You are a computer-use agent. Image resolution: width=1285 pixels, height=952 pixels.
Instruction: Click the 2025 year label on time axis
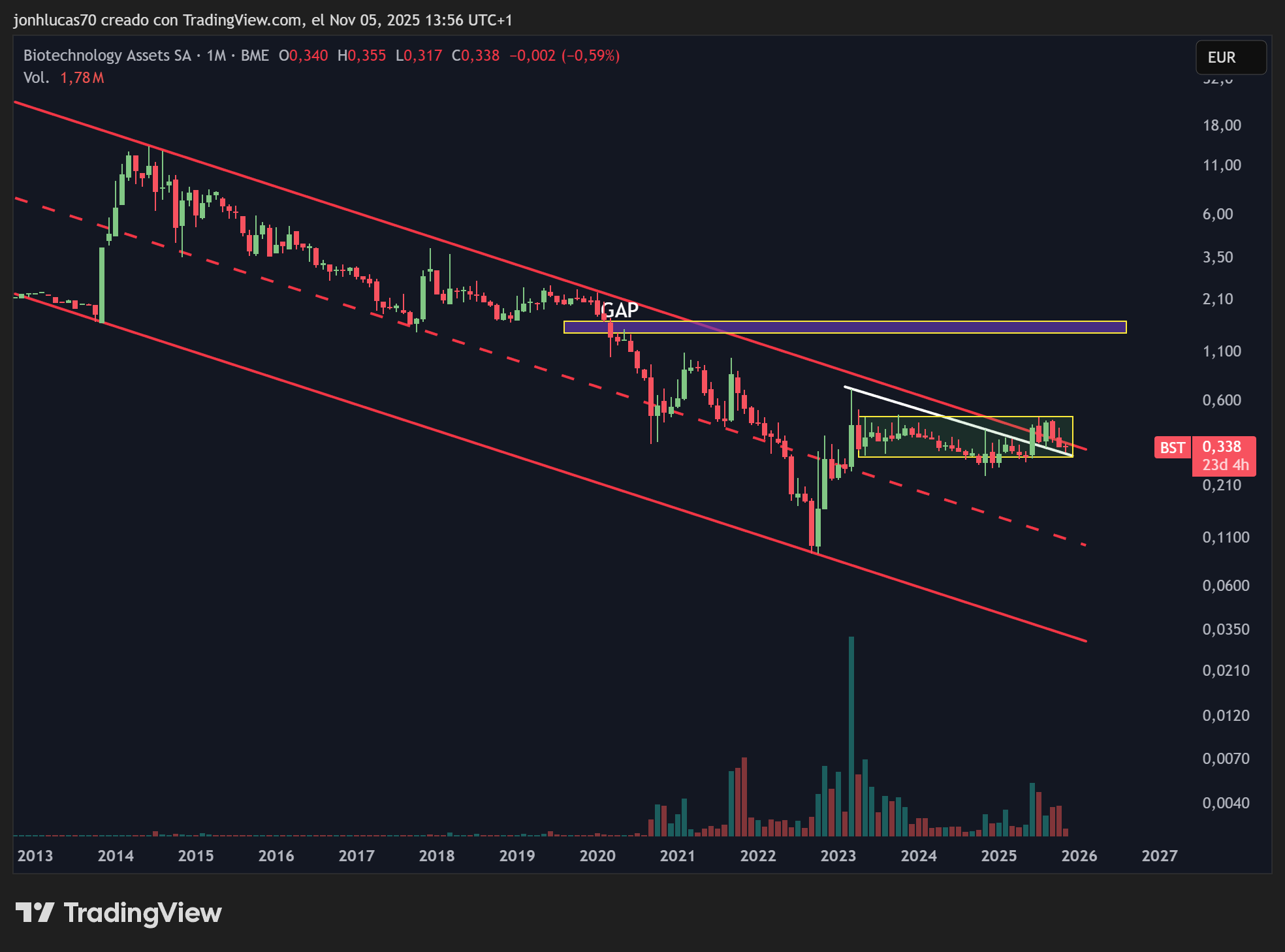click(x=999, y=855)
